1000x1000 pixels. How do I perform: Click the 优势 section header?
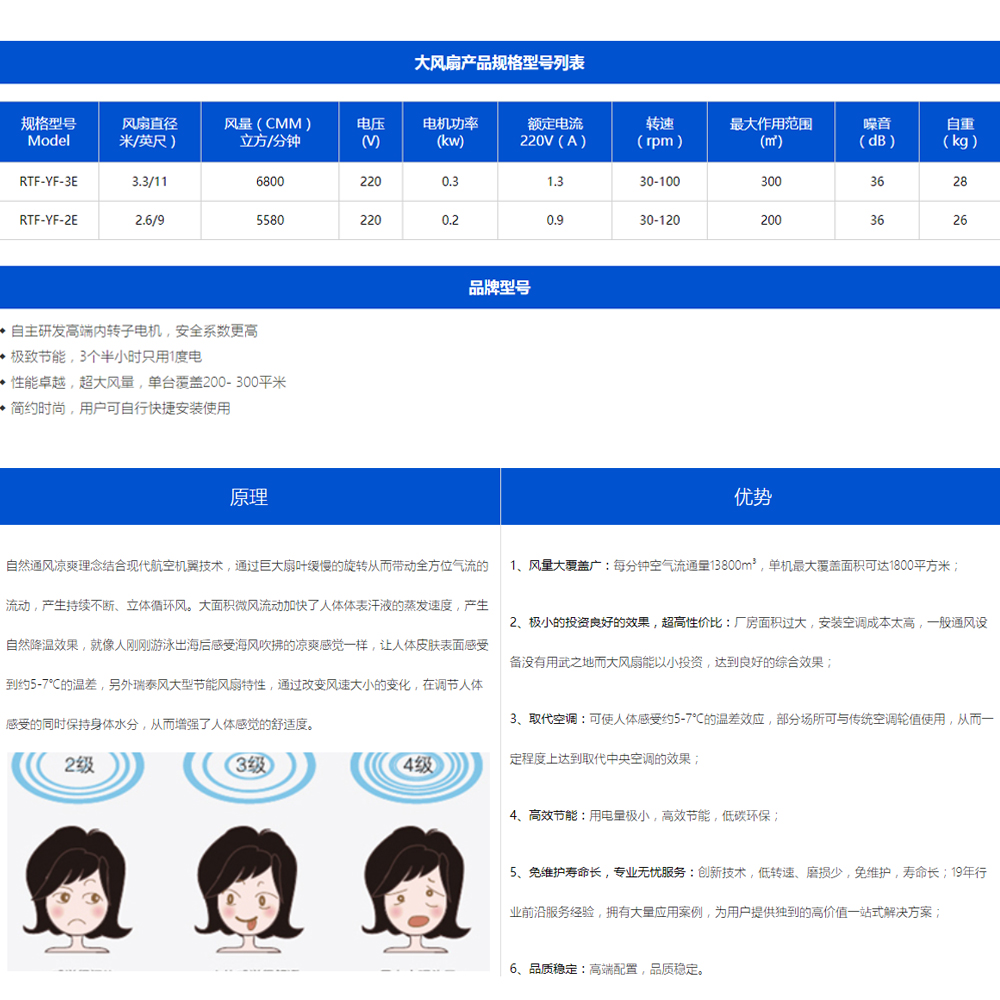click(751, 497)
